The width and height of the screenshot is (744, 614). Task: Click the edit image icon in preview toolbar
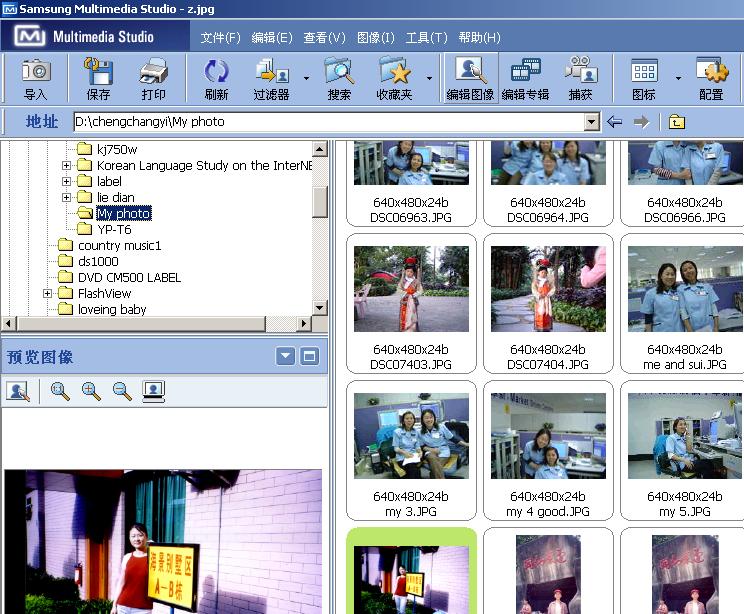pos(18,391)
